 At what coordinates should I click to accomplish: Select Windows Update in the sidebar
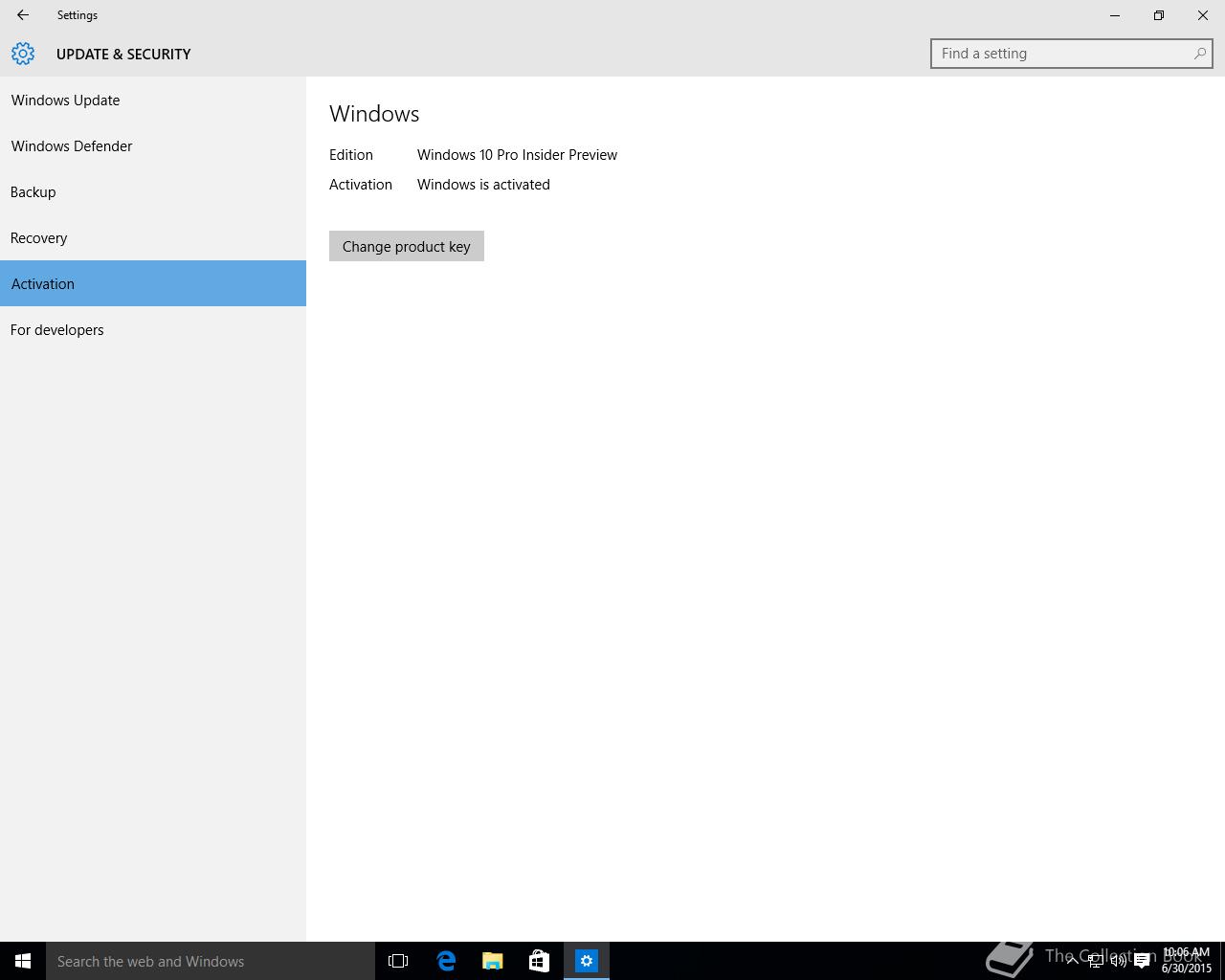point(153,100)
